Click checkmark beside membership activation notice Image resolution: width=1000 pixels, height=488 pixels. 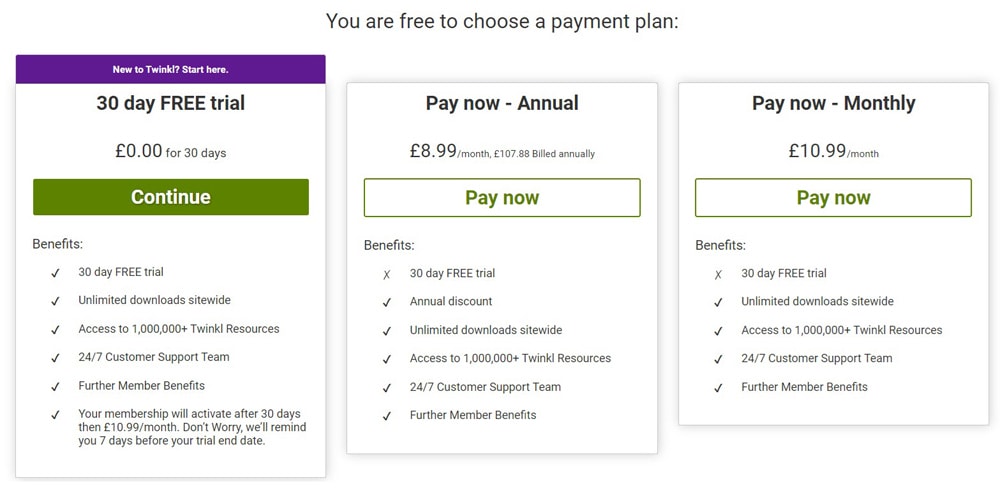pyautogui.click(x=55, y=415)
